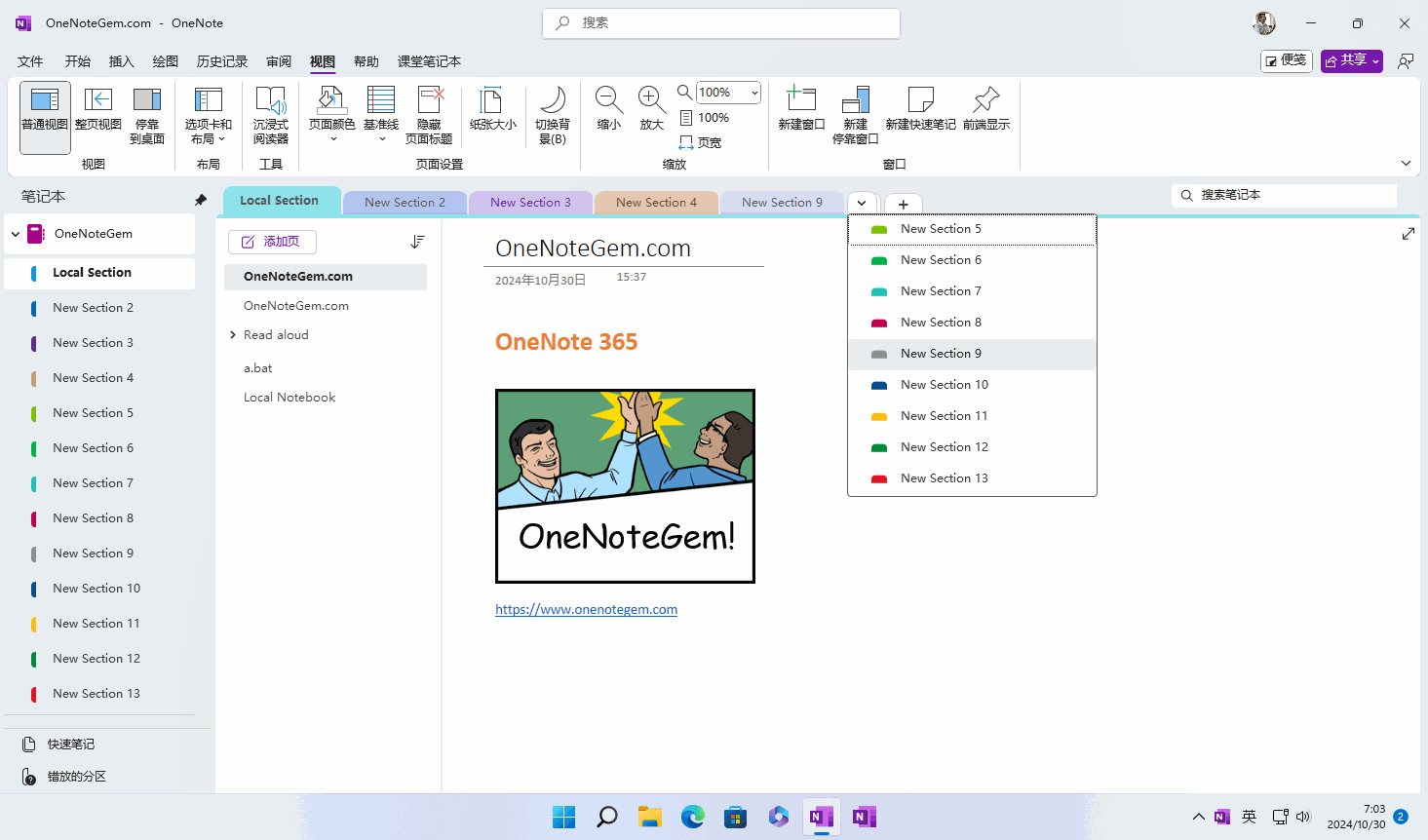
Task: Click the Zoom In (放大) magnifier
Action: click(651, 109)
